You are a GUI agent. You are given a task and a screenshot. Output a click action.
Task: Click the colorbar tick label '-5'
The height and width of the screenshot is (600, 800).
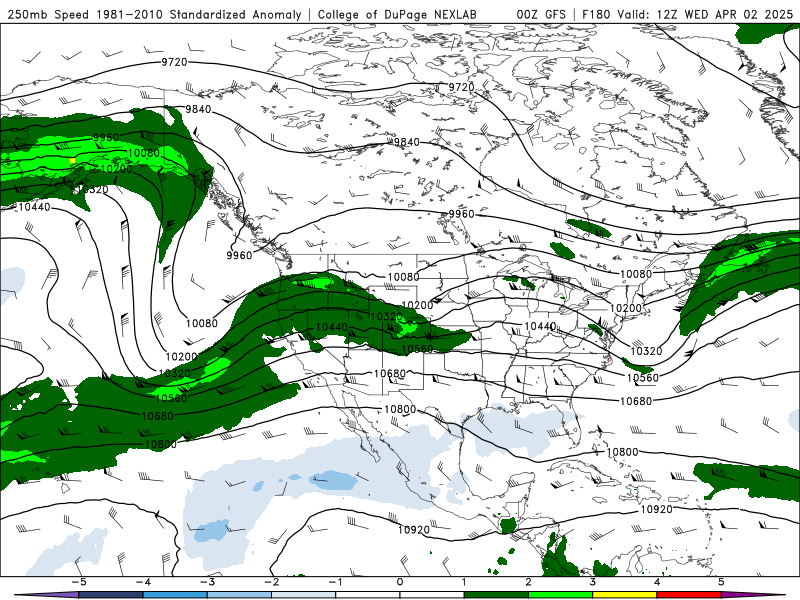pos(78,582)
